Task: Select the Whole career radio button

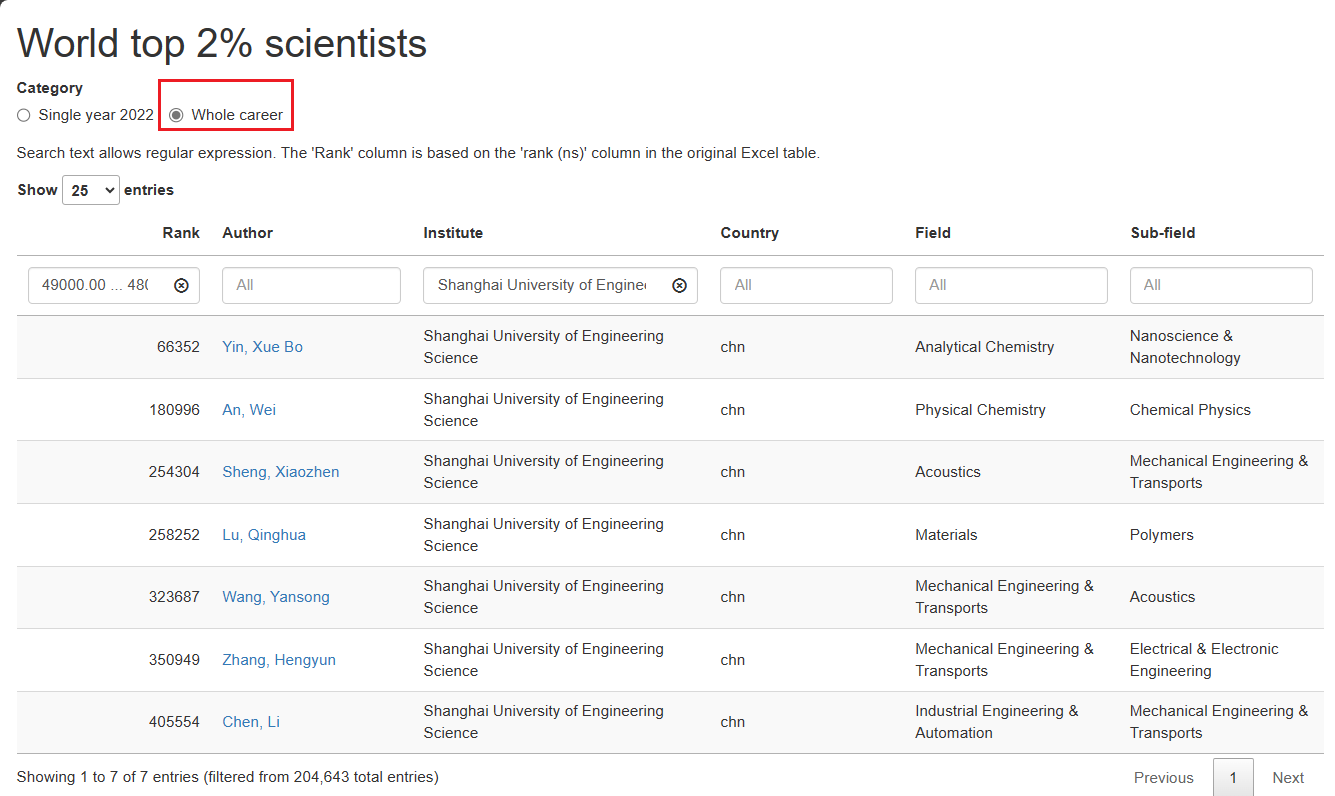Action: click(176, 116)
